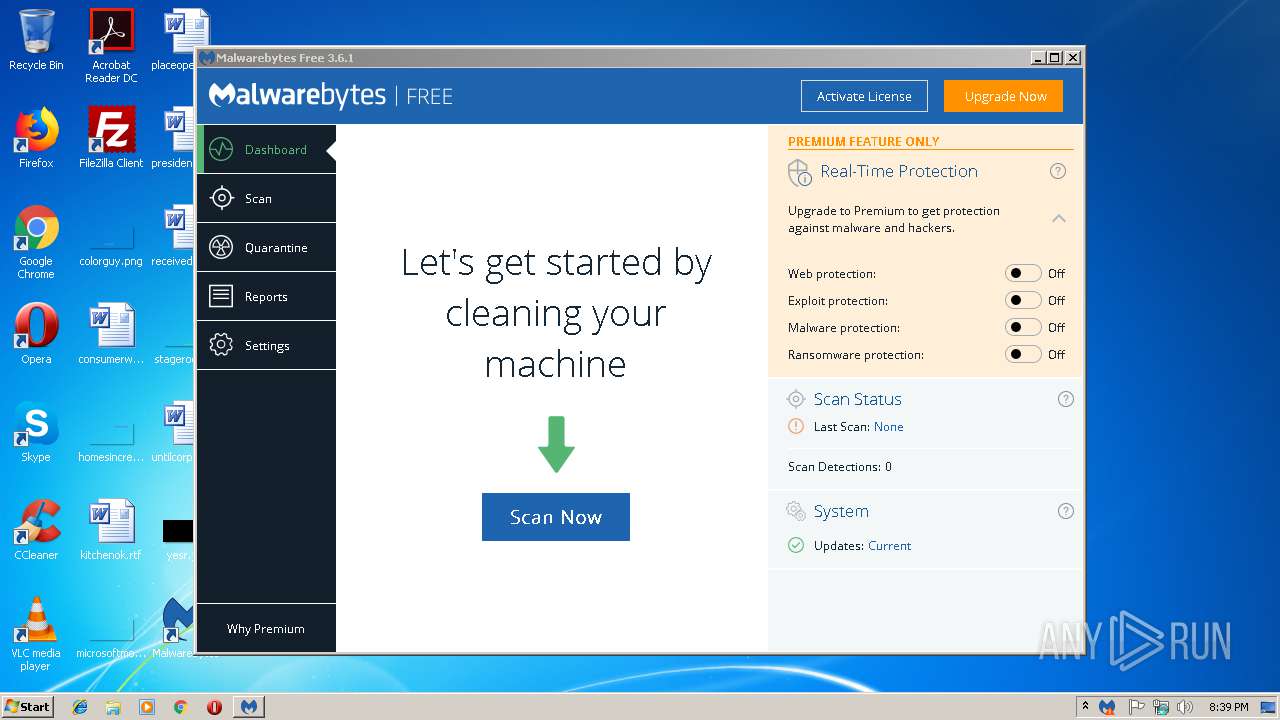Select the colorguy.png desktop file
Screen dimensions: 1280x720
111,240
